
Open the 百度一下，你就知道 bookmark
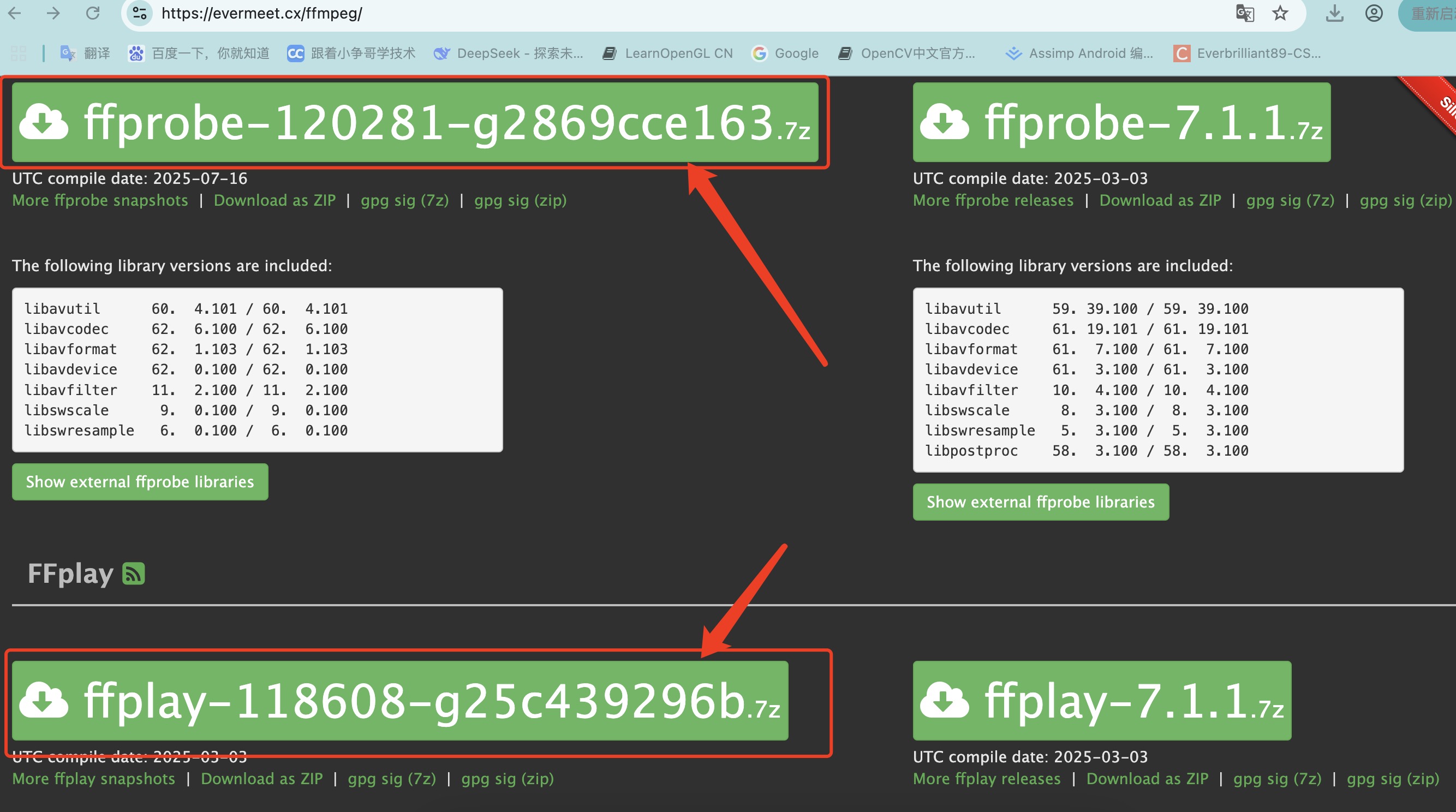[199, 53]
